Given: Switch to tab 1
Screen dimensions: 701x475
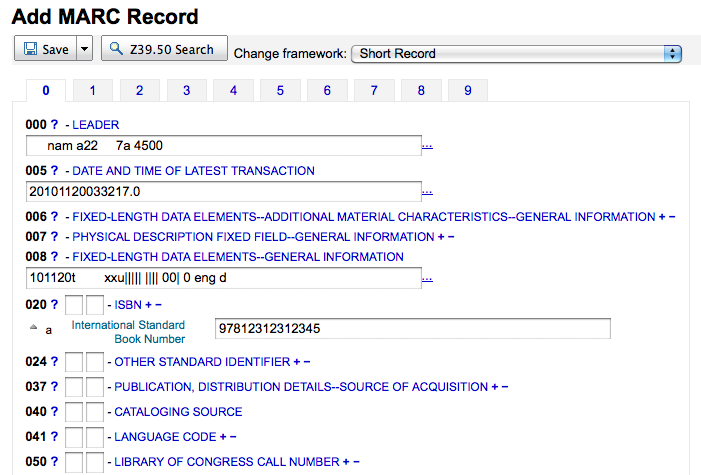Looking at the screenshot, I should coord(93,91).
